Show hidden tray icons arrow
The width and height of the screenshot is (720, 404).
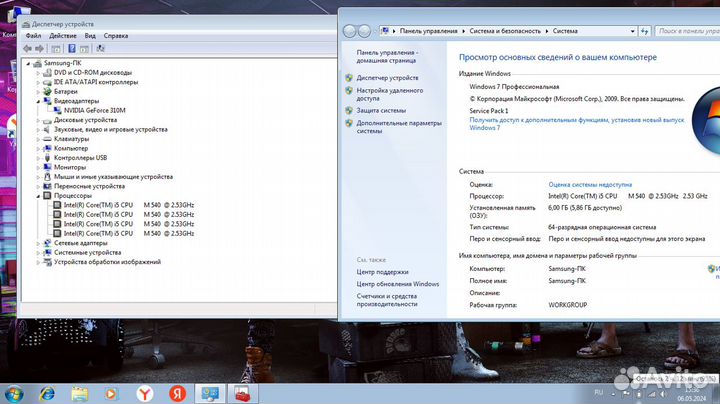tap(613, 394)
